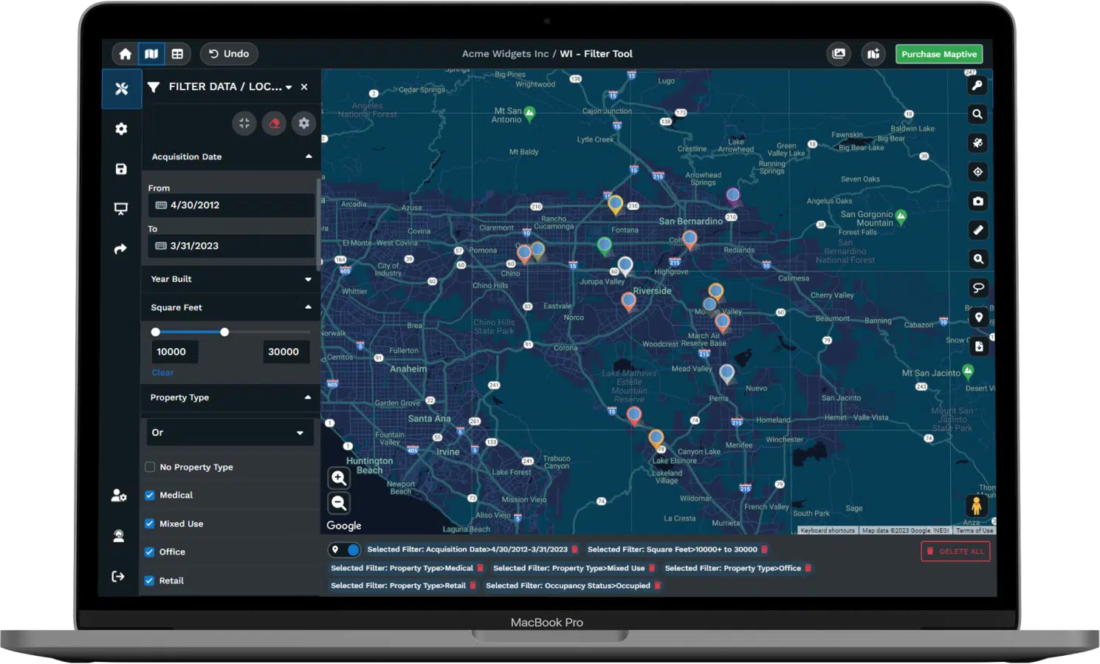
Task: Uncheck the Medical property type
Action: tap(150, 495)
